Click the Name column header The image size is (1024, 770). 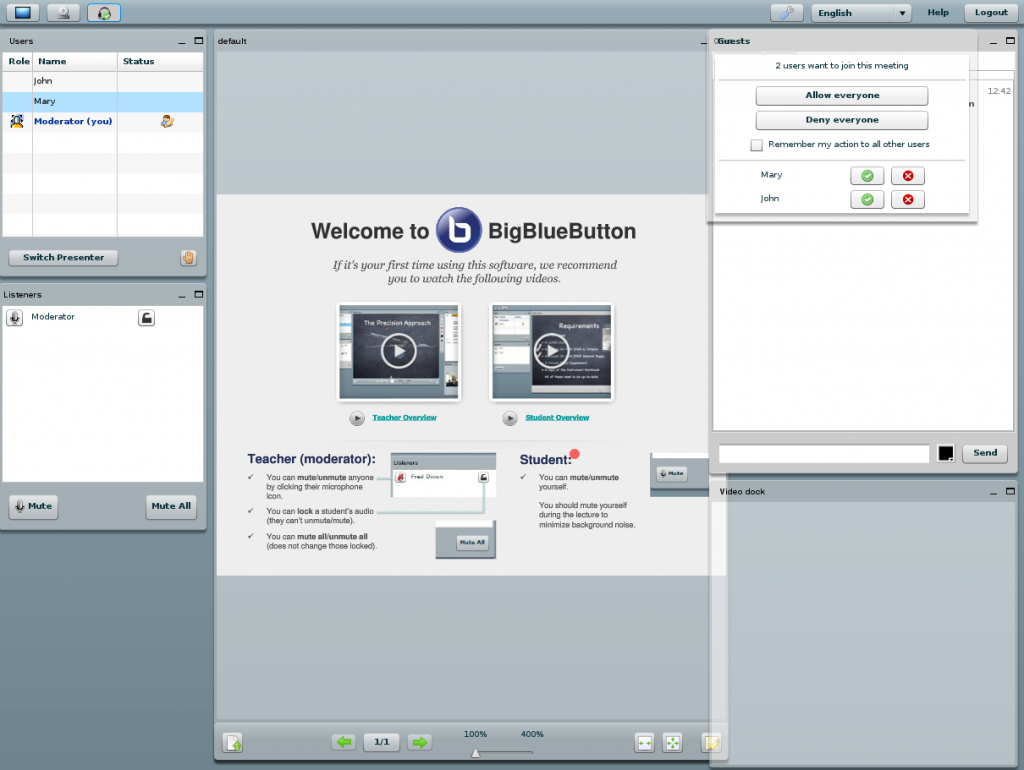click(x=75, y=61)
